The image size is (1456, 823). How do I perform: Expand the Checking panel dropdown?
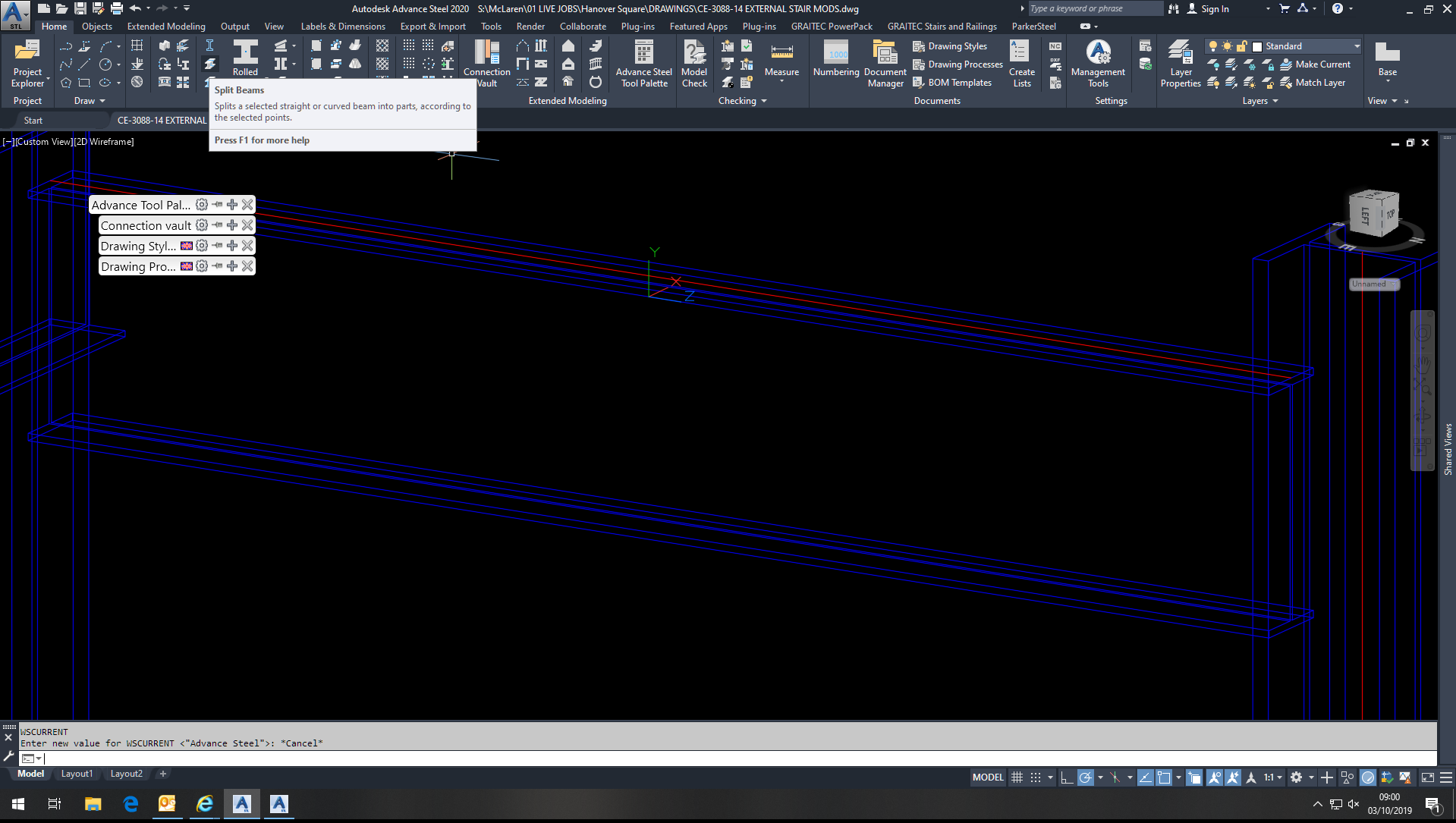pos(763,100)
